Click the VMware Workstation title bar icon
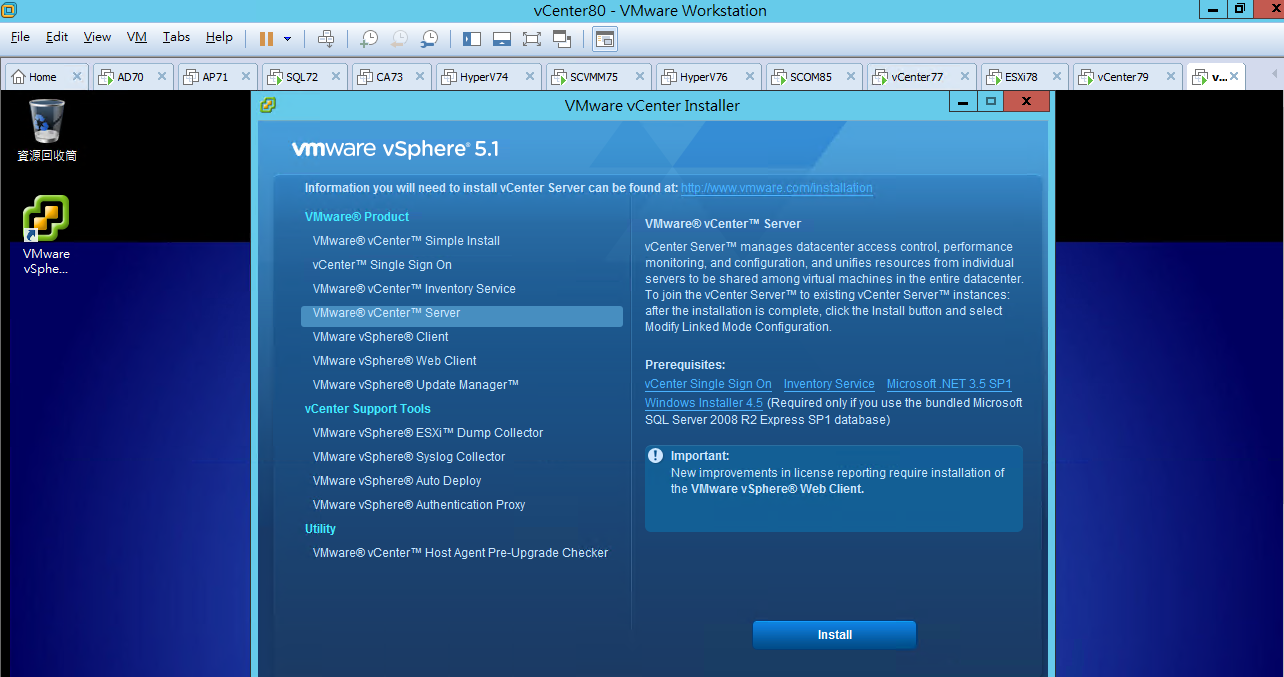 pyautogui.click(x=9, y=10)
